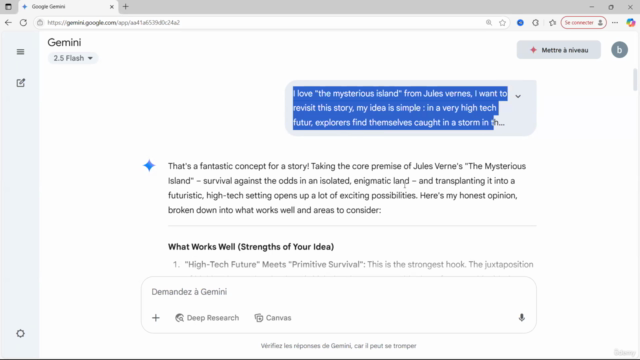Click the Gemini sparkle icon beside the response

pyautogui.click(x=149, y=166)
